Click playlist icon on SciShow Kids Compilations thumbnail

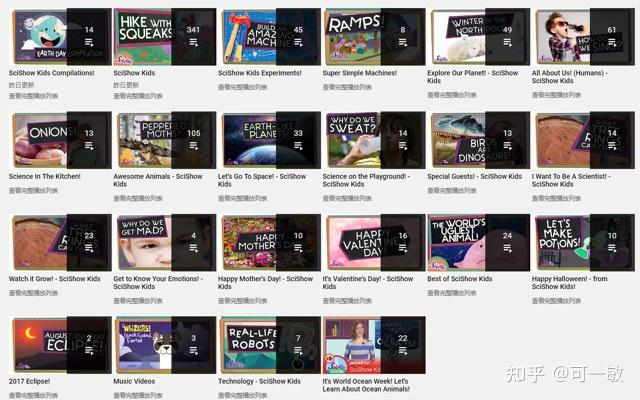pos(89,42)
